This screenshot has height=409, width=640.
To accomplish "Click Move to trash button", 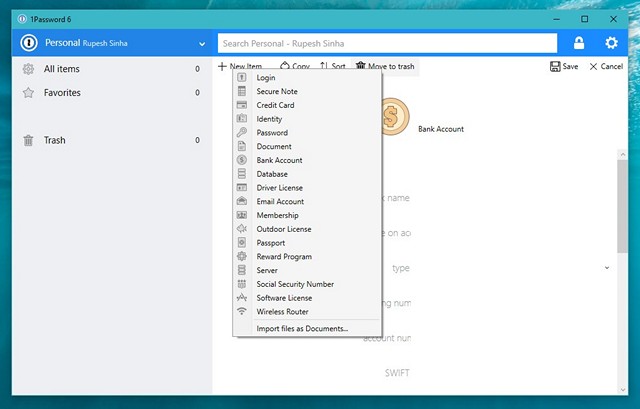I will point(385,66).
